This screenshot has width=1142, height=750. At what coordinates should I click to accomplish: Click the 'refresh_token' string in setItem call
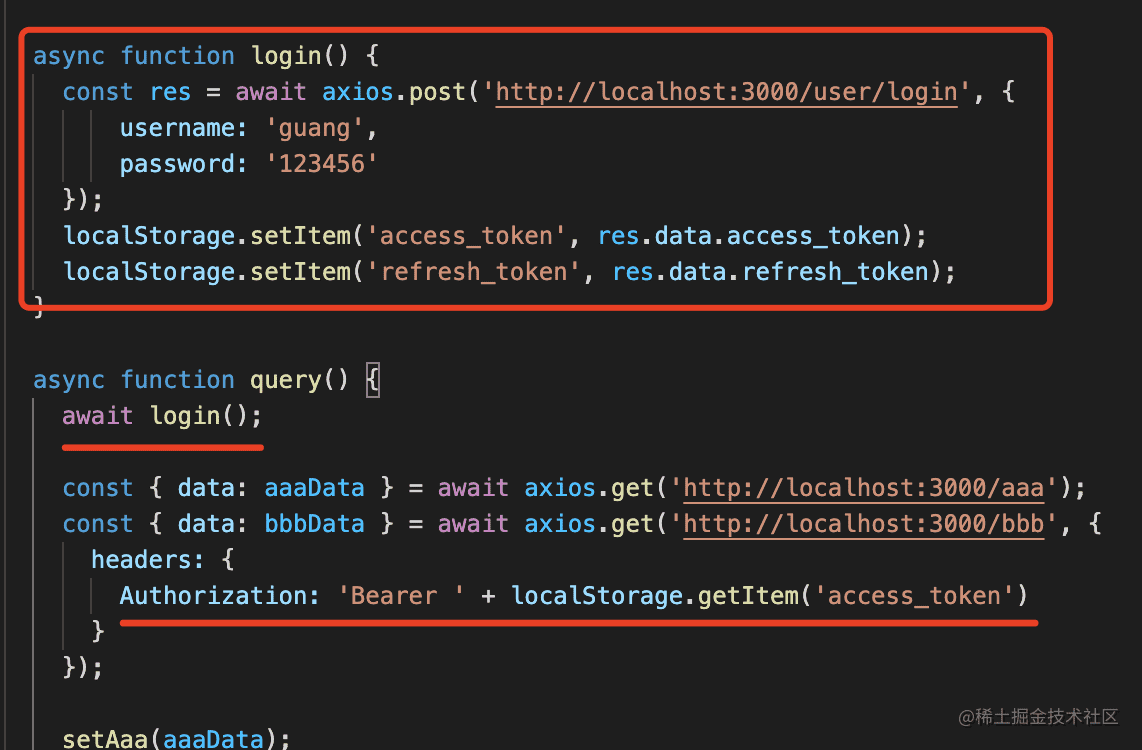(474, 272)
